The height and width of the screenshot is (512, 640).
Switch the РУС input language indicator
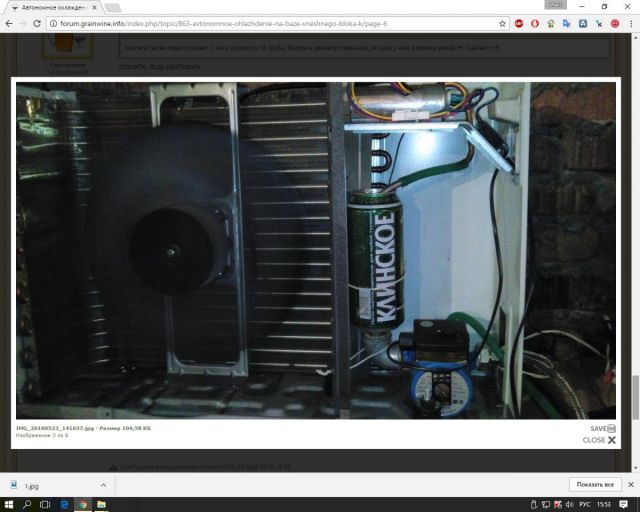point(585,504)
